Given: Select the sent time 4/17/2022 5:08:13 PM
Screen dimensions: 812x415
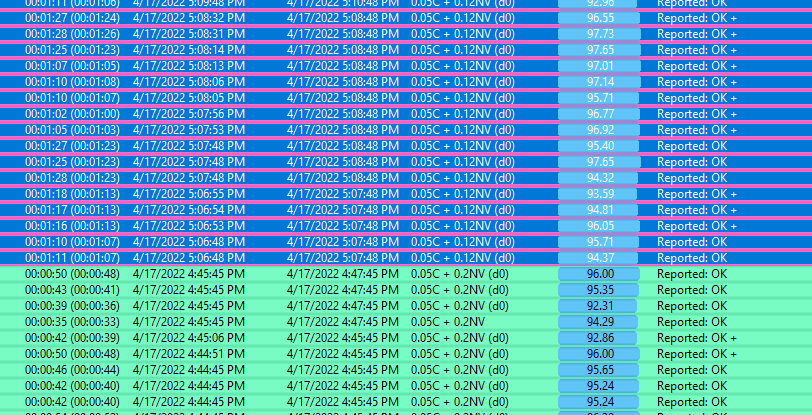Looking at the screenshot, I should (188, 66).
